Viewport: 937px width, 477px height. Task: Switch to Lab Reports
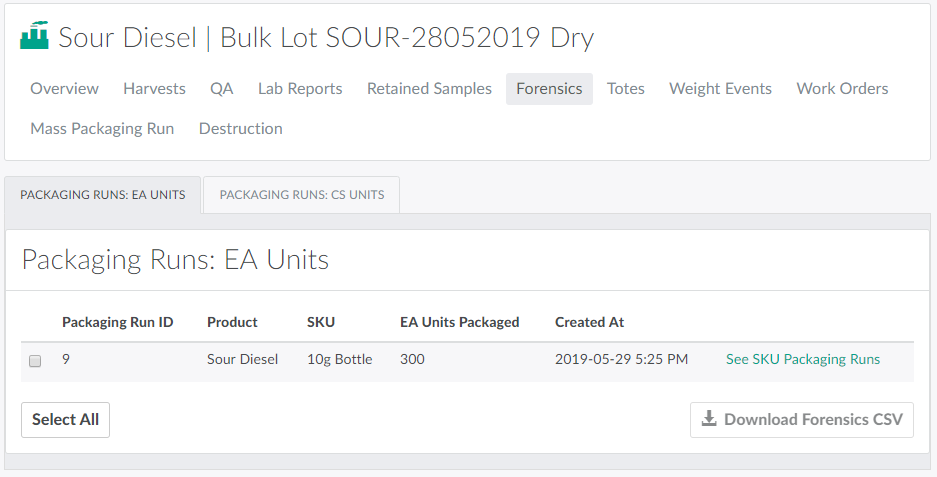point(300,89)
